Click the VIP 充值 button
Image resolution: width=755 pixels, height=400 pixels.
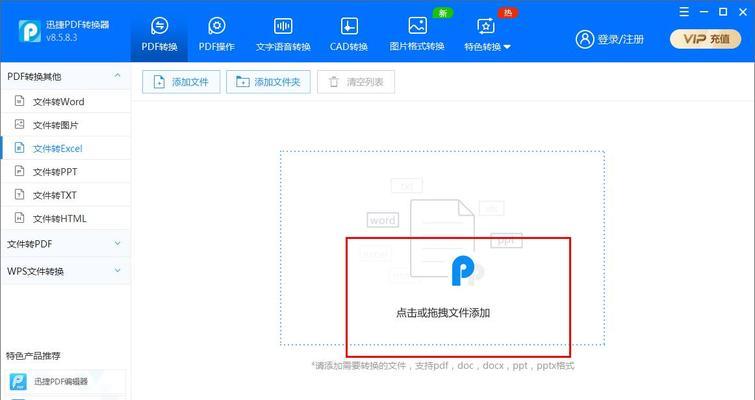pyautogui.click(x=706, y=39)
